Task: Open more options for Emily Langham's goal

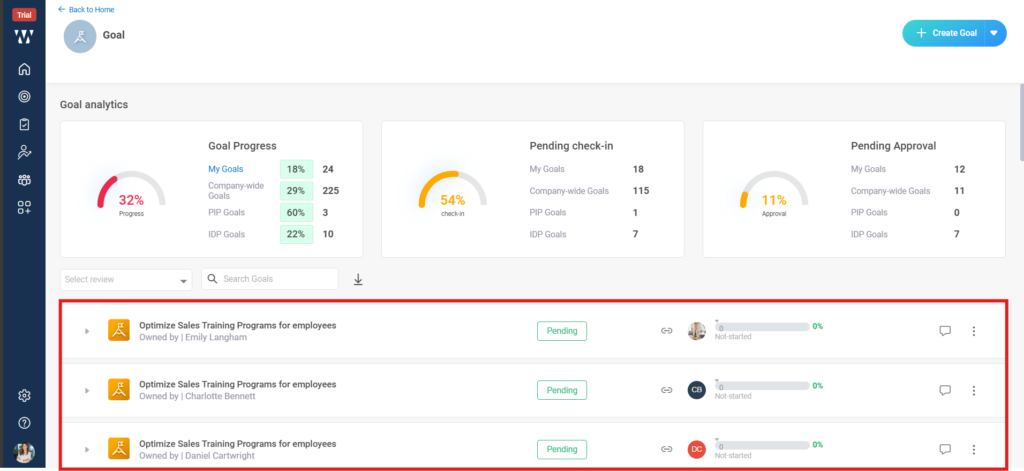Action: click(974, 331)
